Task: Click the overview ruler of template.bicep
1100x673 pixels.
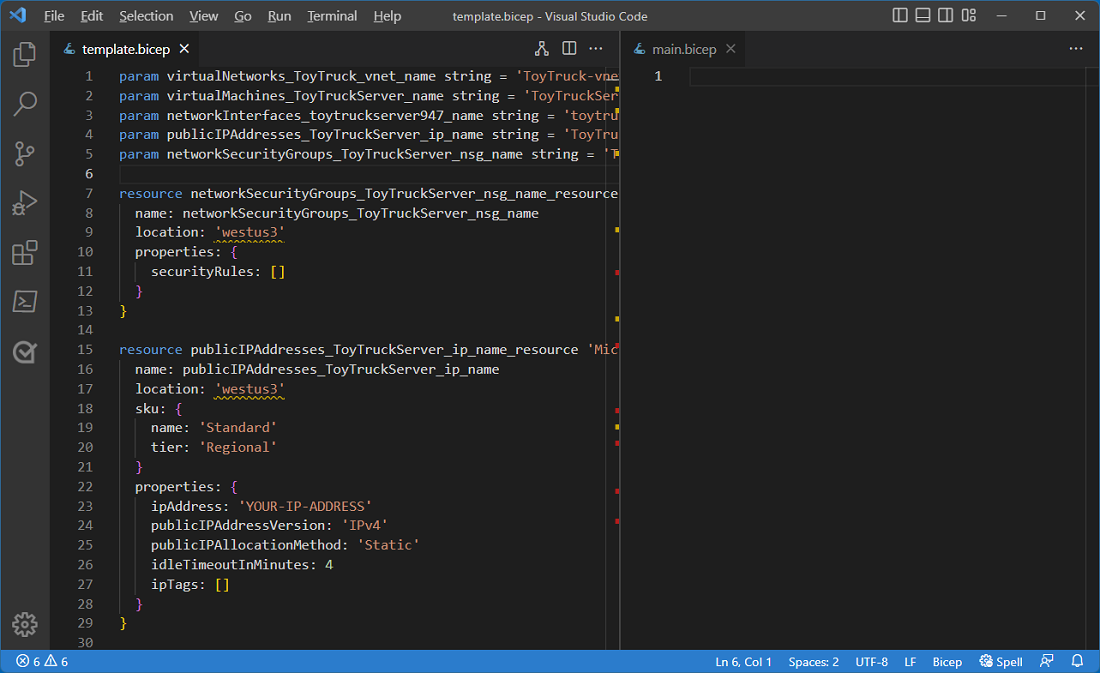Action: (613, 358)
